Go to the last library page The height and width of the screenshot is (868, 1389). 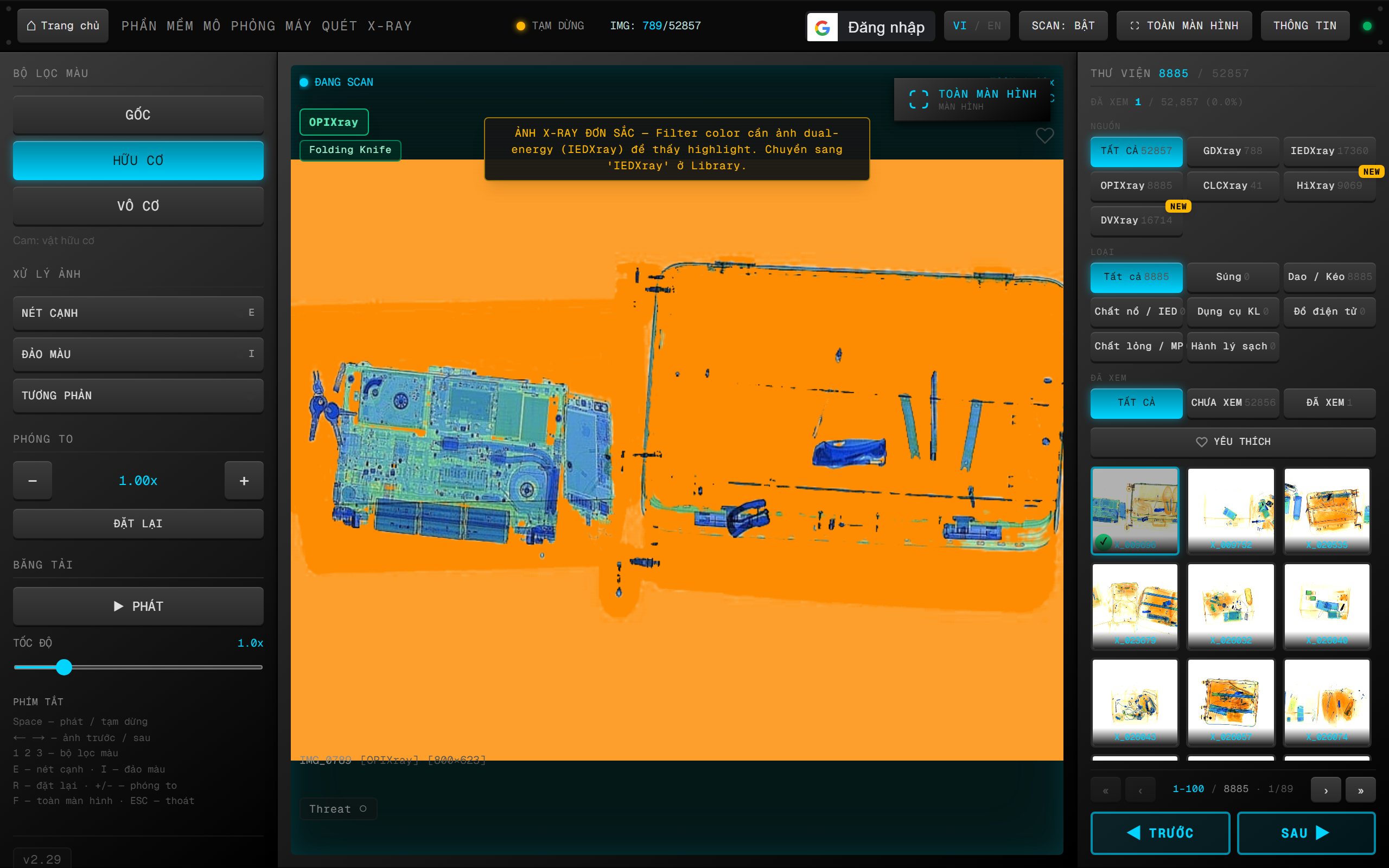click(x=1360, y=790)
